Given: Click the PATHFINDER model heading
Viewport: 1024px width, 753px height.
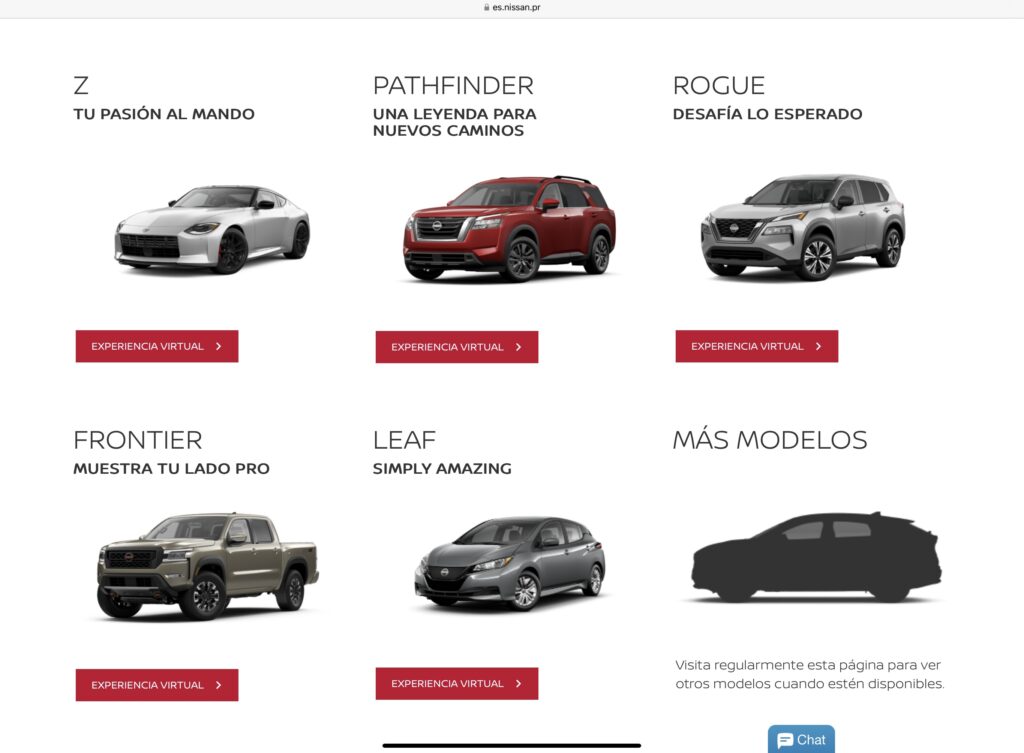Looking at the screenshot, I should pyautogui.click(x=453, y=86).
